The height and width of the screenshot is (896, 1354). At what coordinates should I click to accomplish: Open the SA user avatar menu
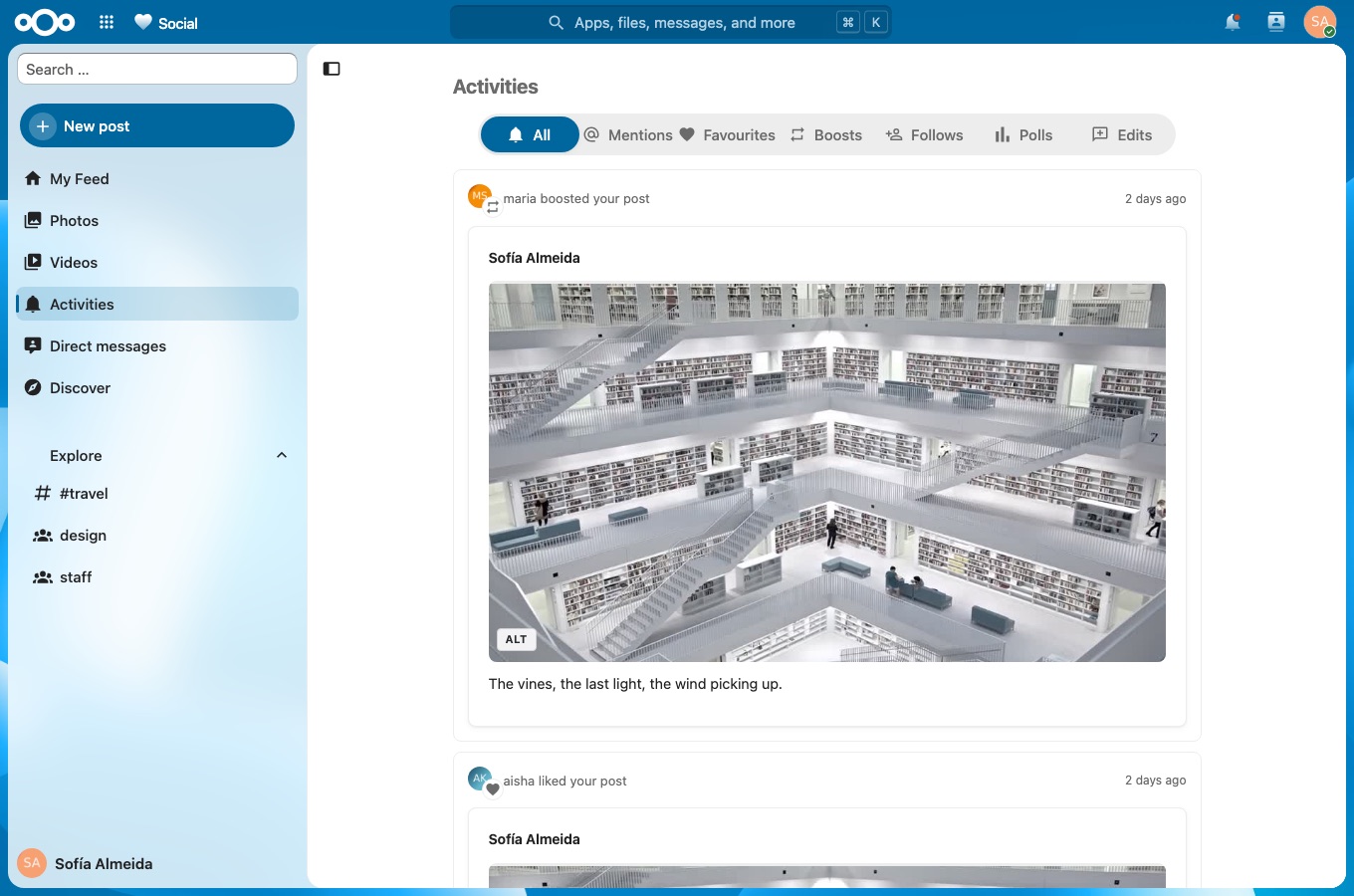(x=1320, y=22)
